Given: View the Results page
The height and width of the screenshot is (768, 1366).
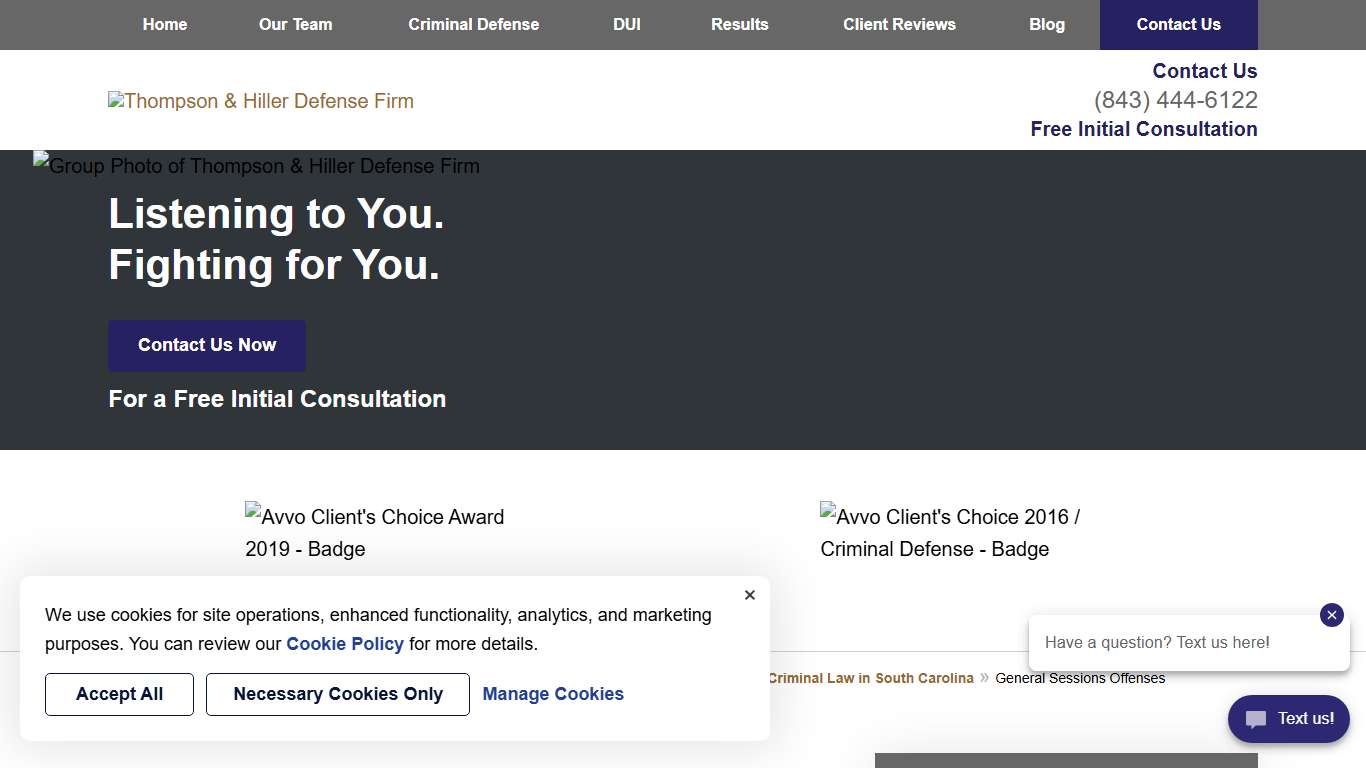Looking at the screenshot, I should click(x=739, y=25).
